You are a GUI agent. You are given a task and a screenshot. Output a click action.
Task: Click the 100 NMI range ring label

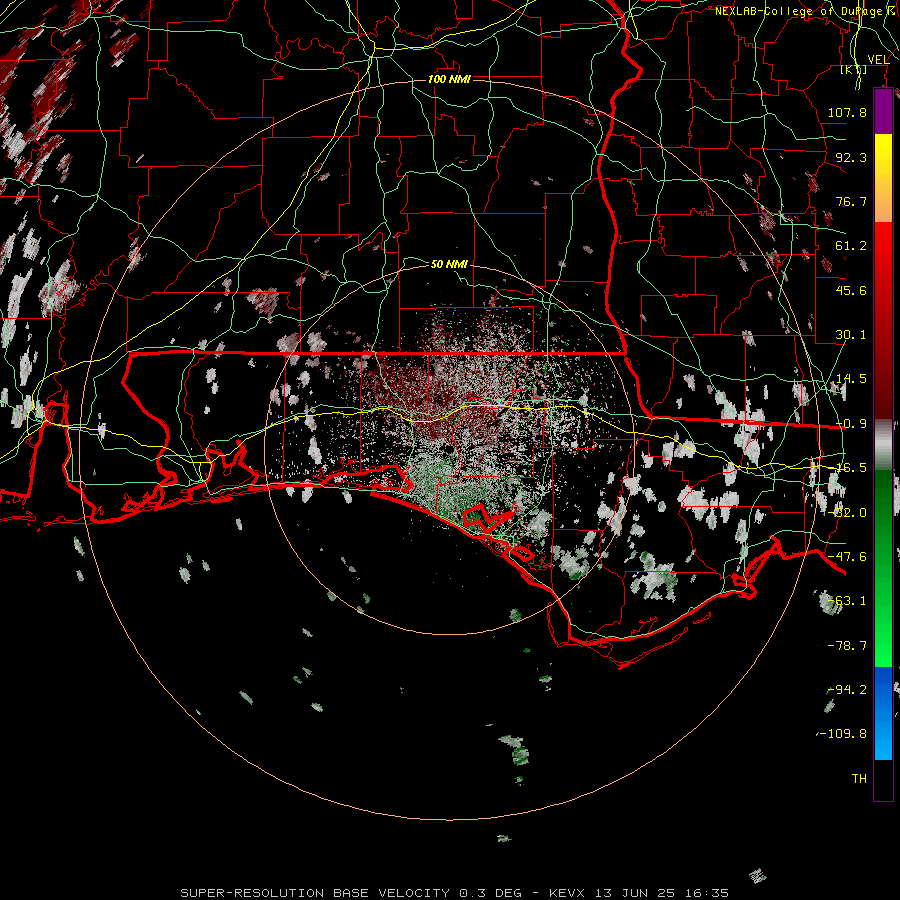449,79
